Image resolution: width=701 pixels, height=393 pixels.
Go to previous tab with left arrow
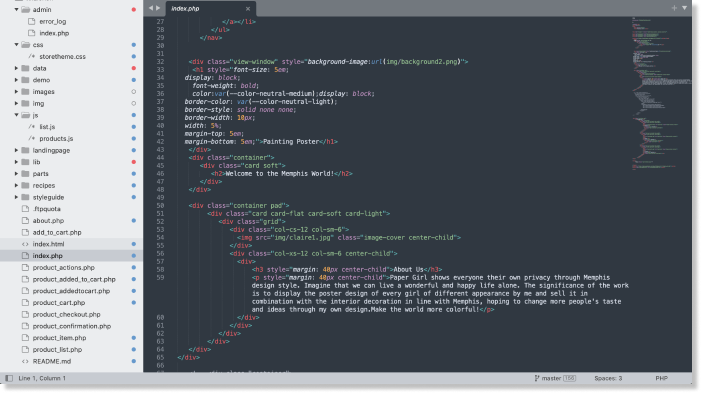151,8
